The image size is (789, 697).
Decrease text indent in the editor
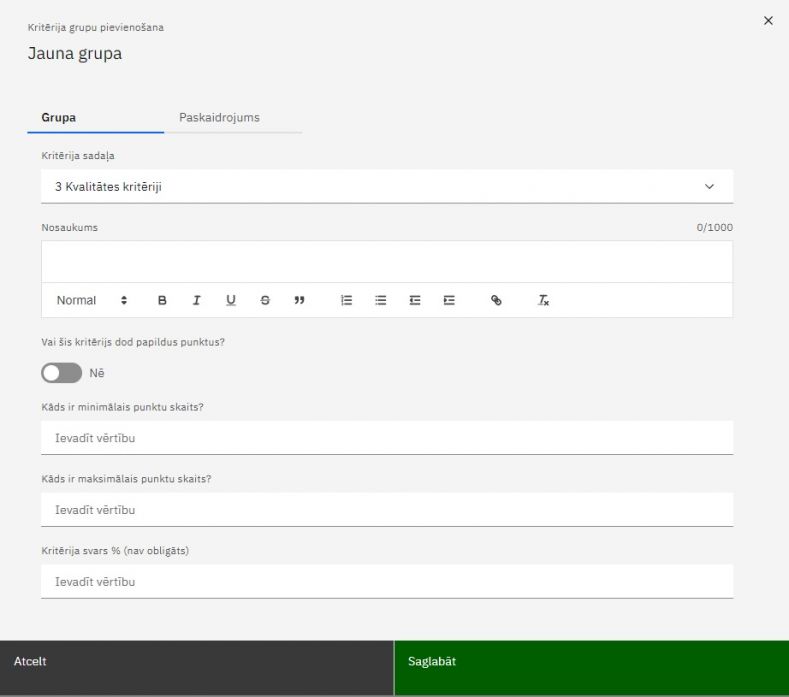pos(415,300)
